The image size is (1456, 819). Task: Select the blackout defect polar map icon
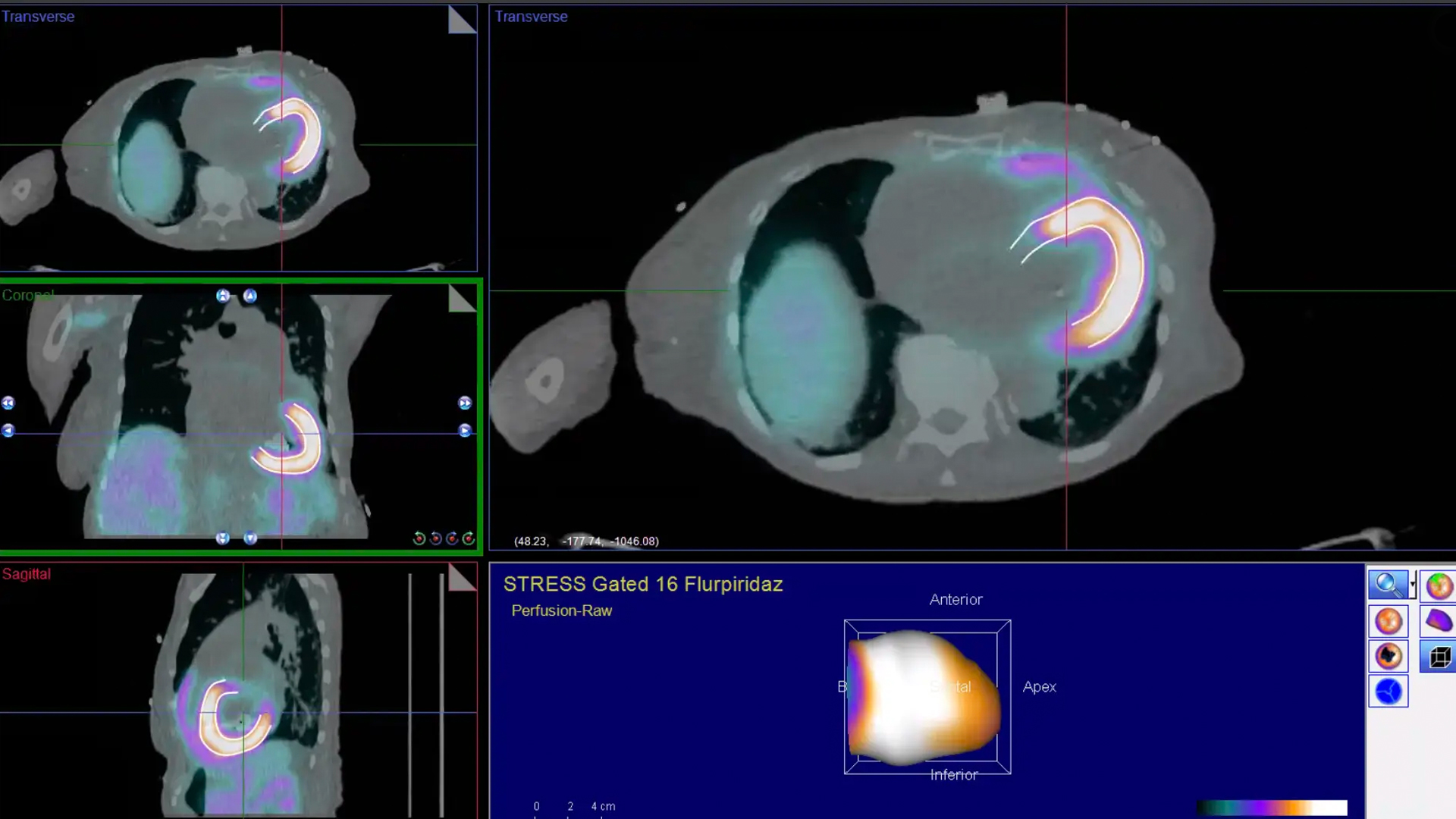pos(1388,656)
